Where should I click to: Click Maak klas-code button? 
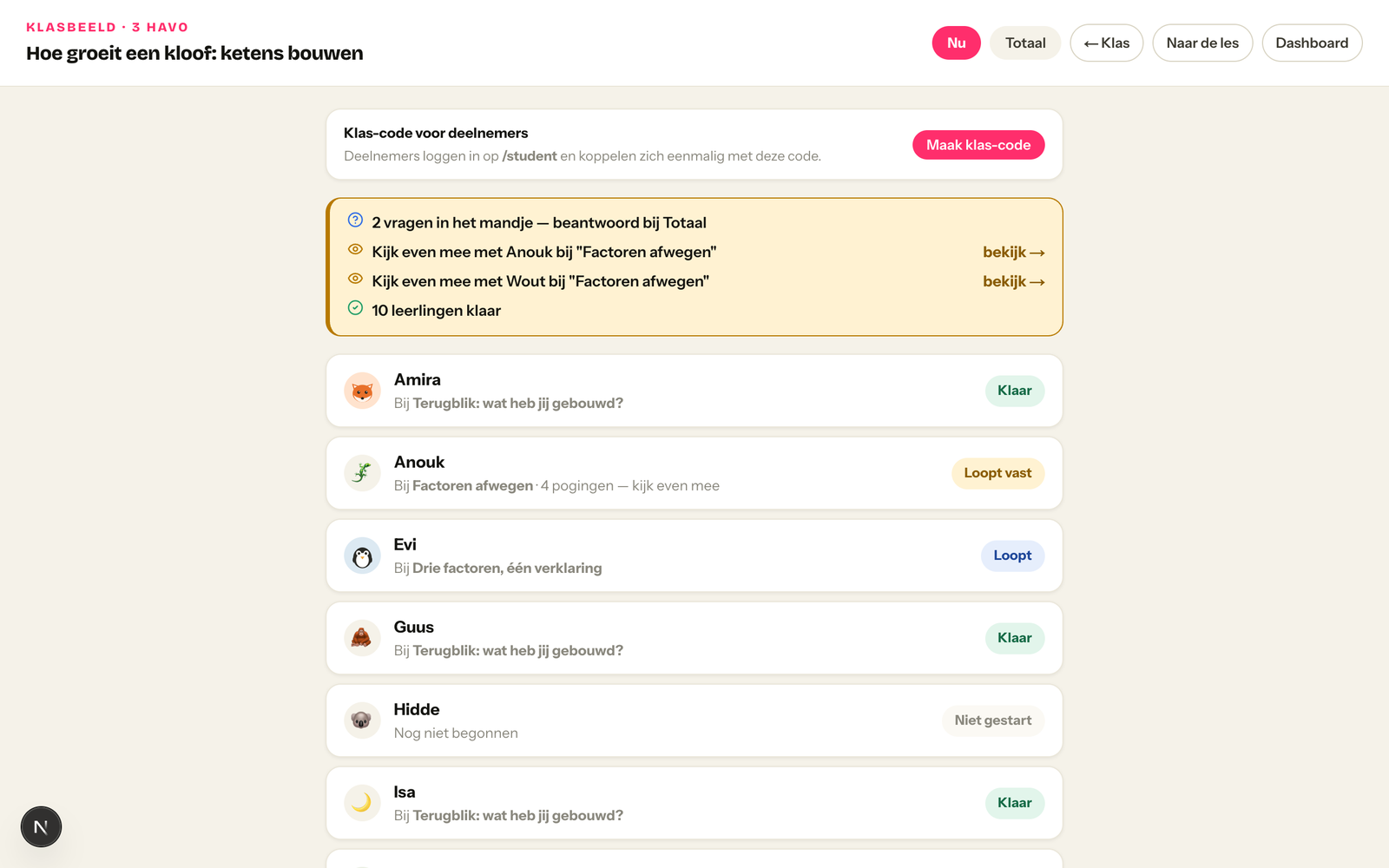coord(978,145)
